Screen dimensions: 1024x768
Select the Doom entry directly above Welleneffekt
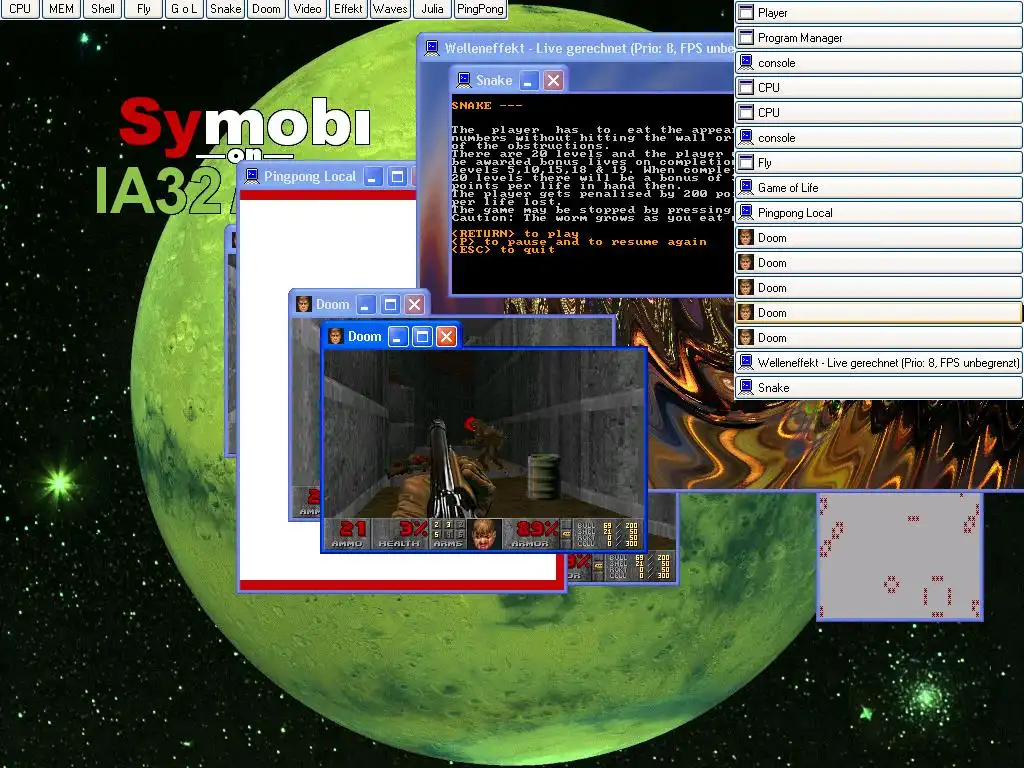878,338
